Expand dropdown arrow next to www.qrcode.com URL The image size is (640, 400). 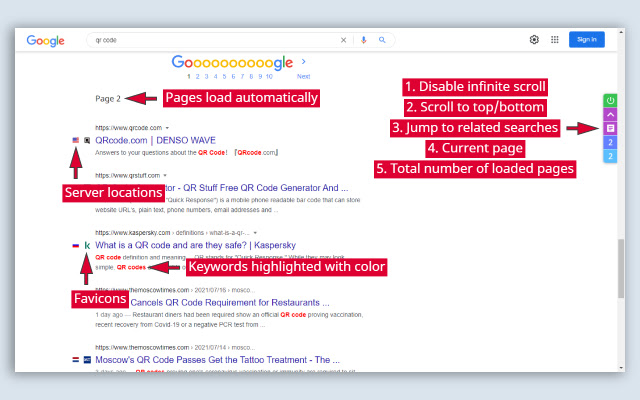pyautogui.click(x=167, y=128)
